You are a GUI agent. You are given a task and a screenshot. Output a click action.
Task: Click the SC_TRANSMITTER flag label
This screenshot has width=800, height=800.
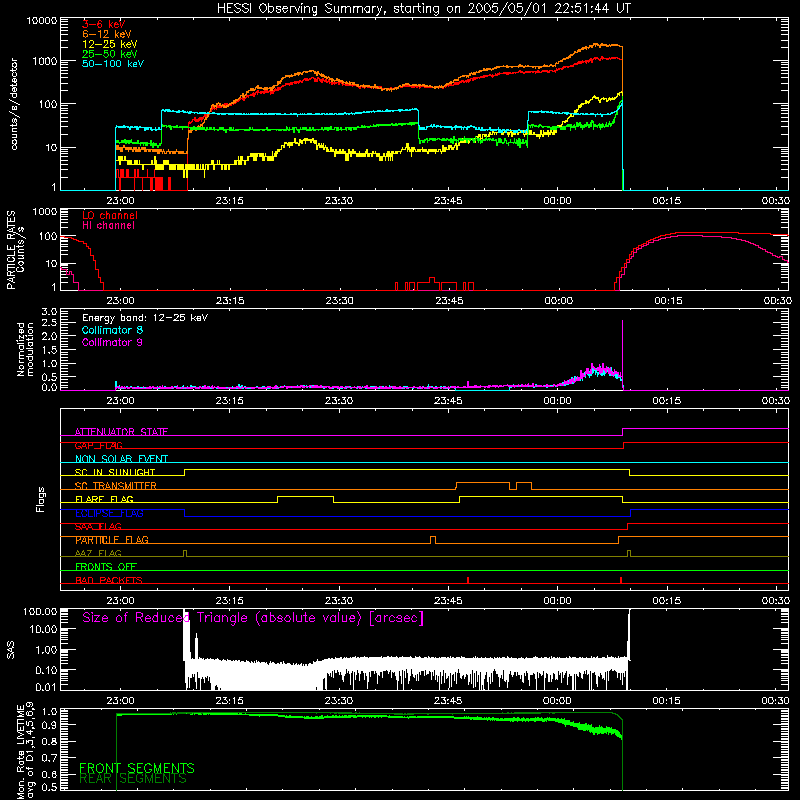(116, 486)
